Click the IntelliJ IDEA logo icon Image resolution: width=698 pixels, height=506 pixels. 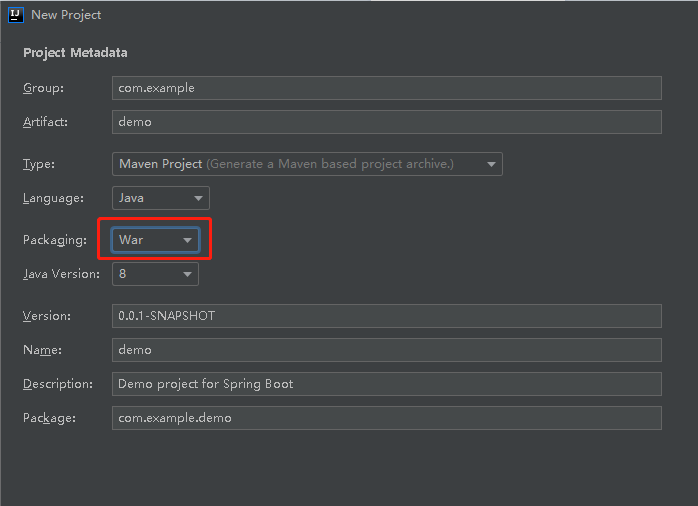pyautogui.click(x=16, y=15)
